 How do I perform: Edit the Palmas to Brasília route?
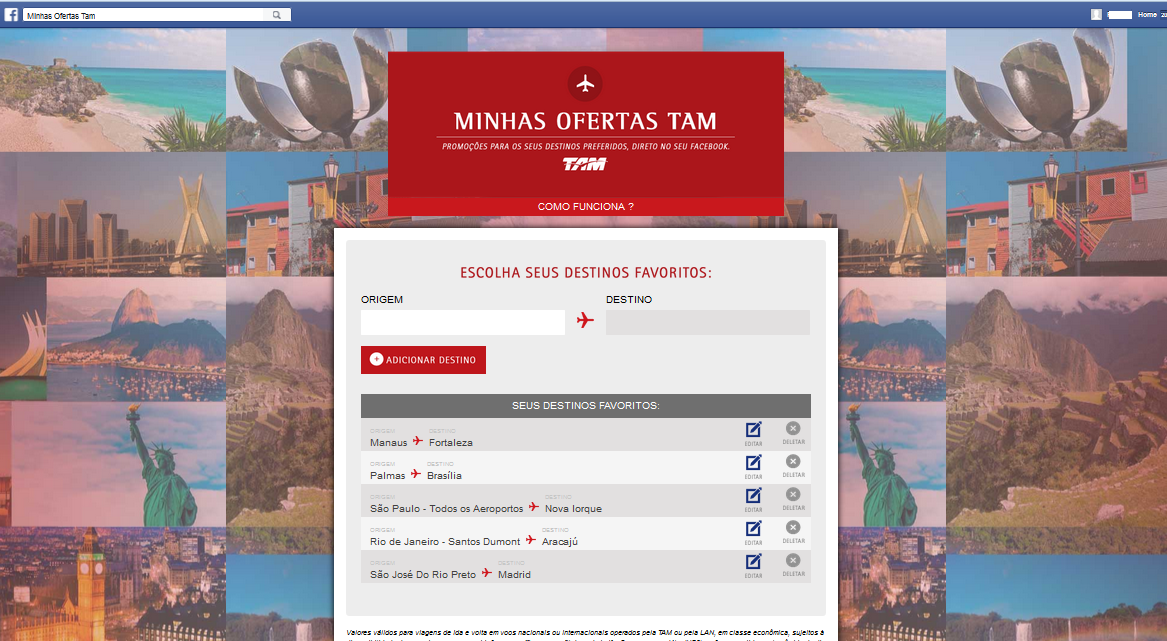tap(753, 464)
